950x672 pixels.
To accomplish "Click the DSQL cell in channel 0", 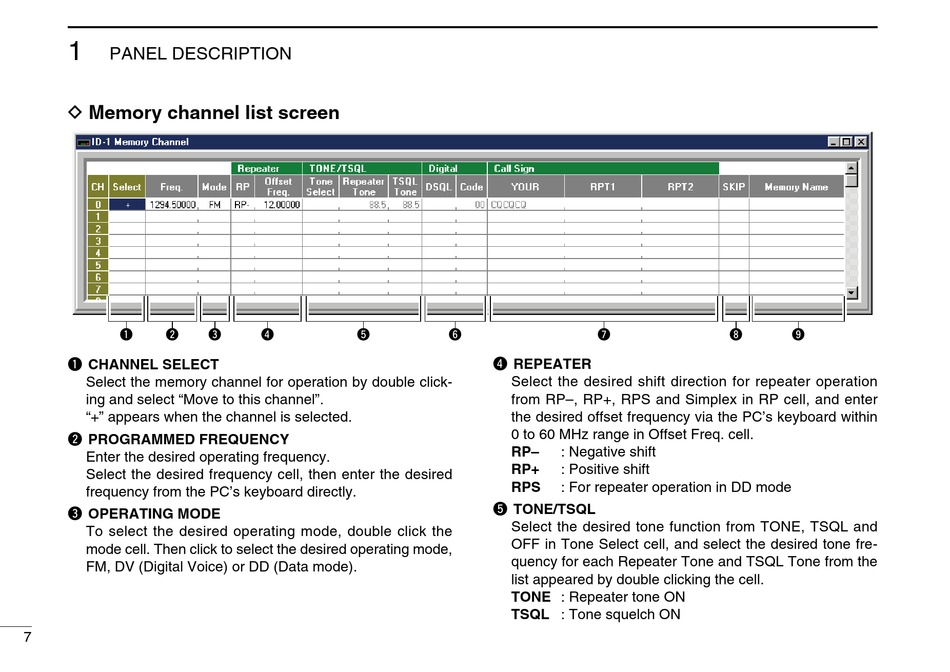I will [x=438, y=204].
